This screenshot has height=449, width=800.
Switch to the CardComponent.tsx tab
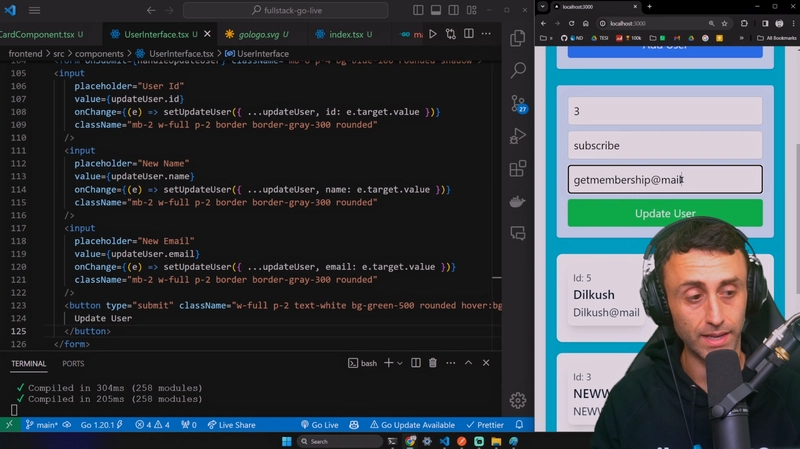click(x=41, y=34)
